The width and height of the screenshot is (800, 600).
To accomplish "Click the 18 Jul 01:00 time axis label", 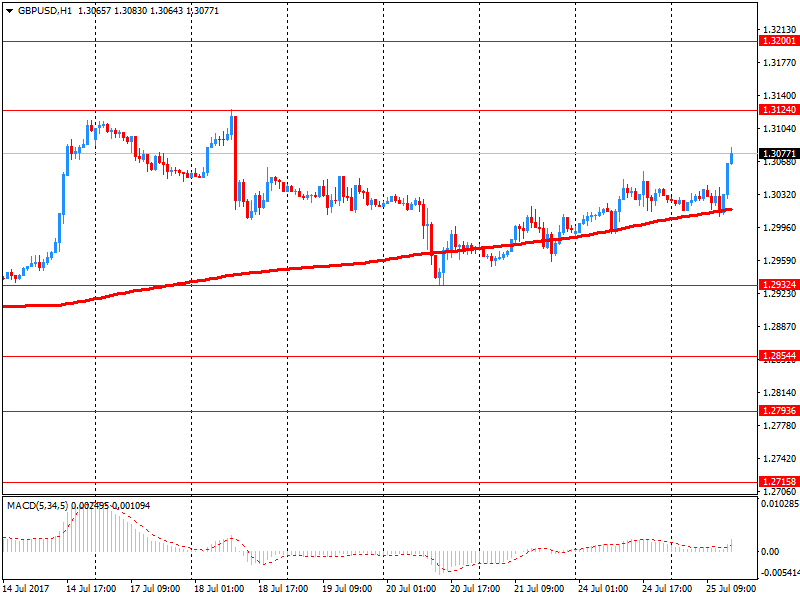I will coord(219,589).
